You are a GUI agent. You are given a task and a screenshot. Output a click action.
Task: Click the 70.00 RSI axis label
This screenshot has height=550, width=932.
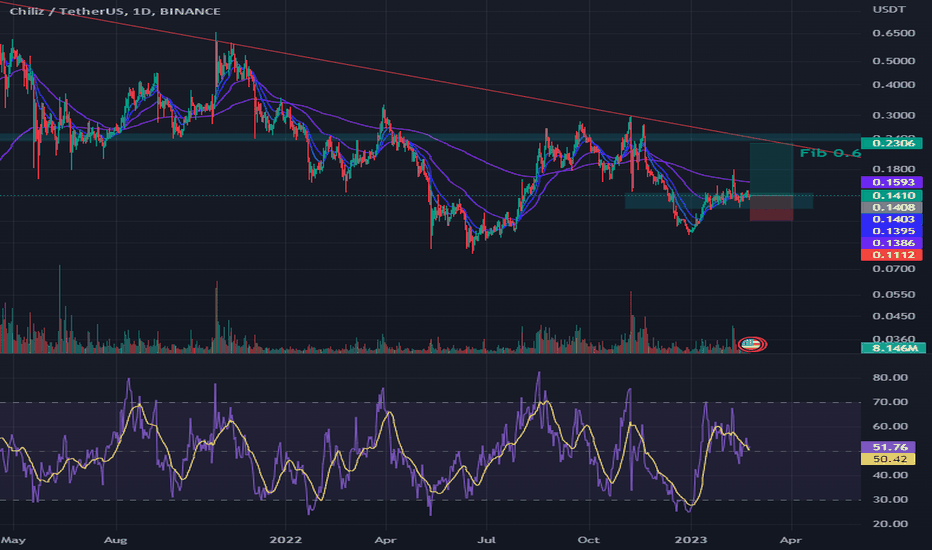click(x=890, y=402)
